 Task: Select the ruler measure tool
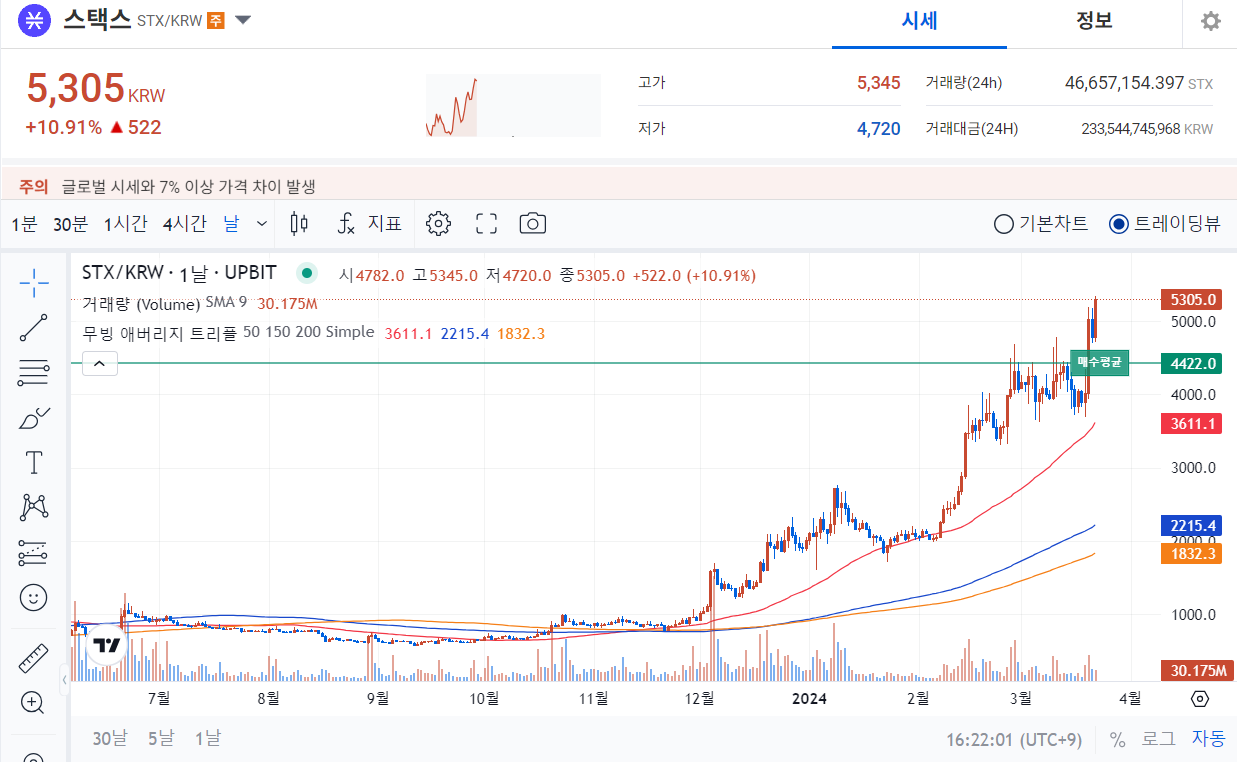34,659
